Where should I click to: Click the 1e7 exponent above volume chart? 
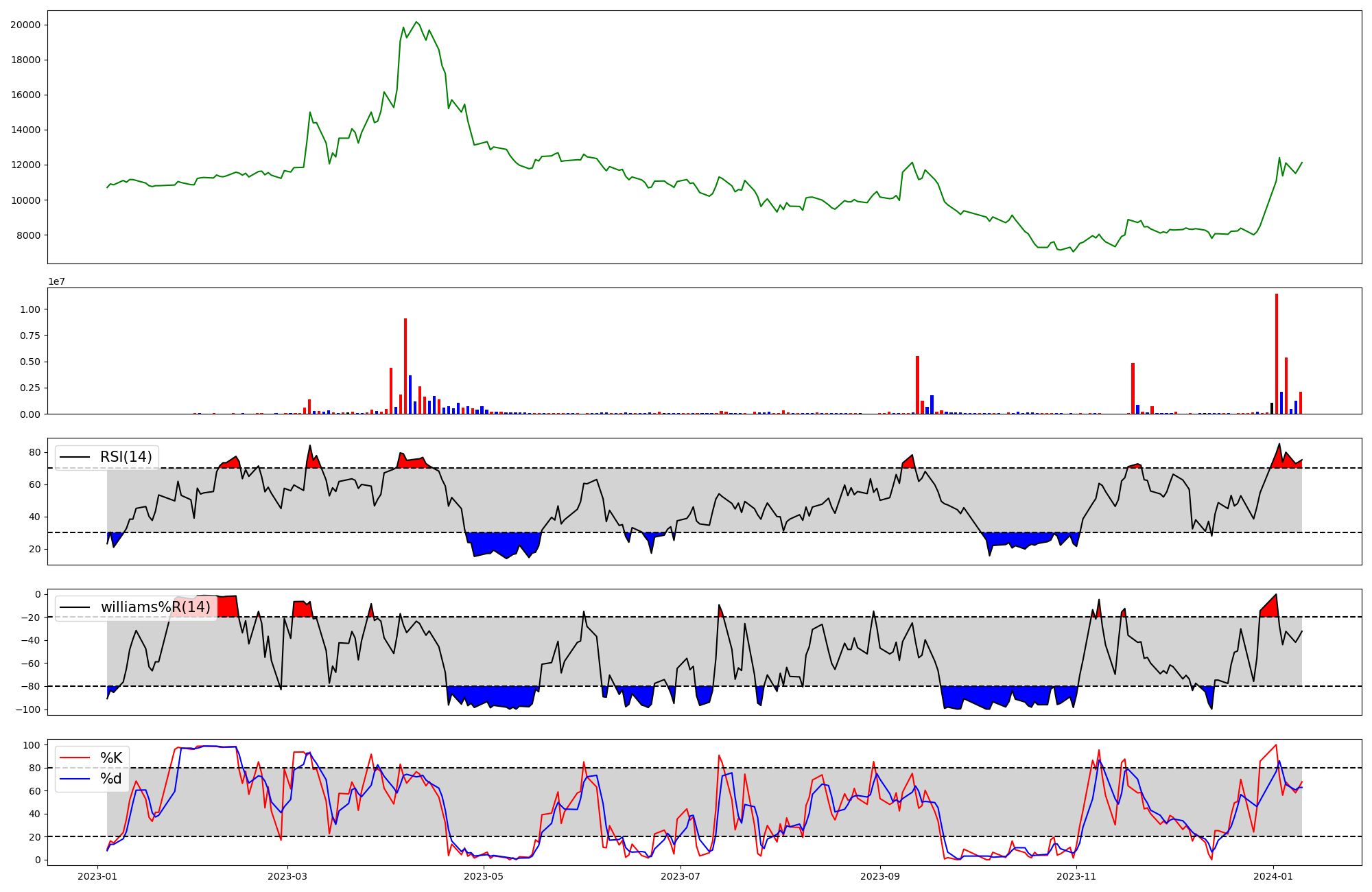point(56,281)
